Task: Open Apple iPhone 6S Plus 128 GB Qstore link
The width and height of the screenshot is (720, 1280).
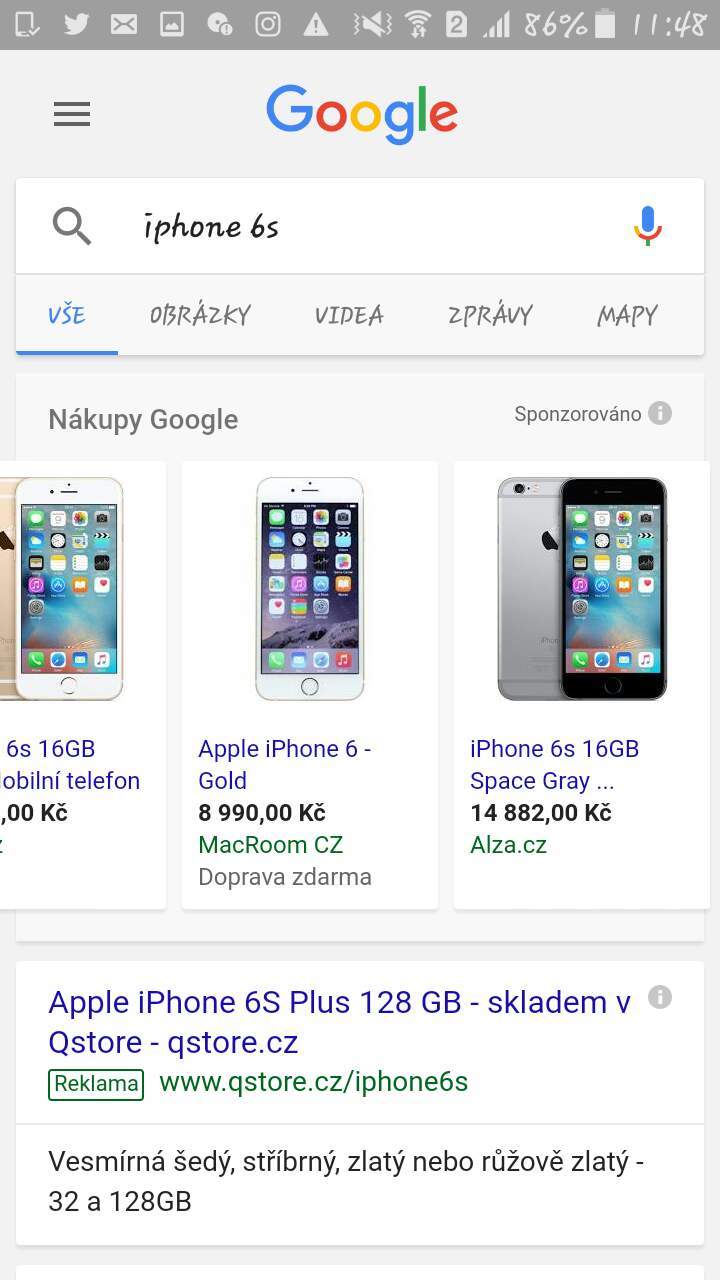Action: tap(340, 1021)
